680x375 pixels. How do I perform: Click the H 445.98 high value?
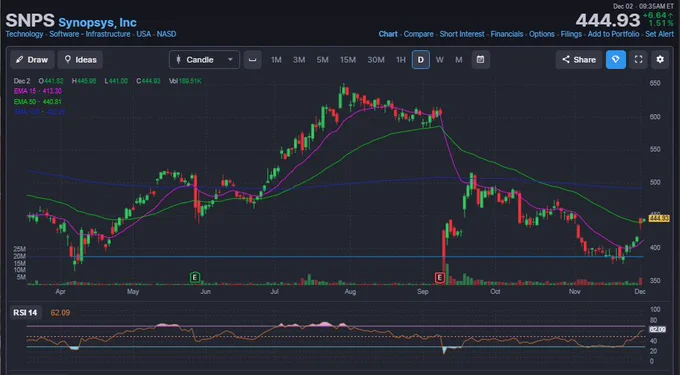coord(84,81)
